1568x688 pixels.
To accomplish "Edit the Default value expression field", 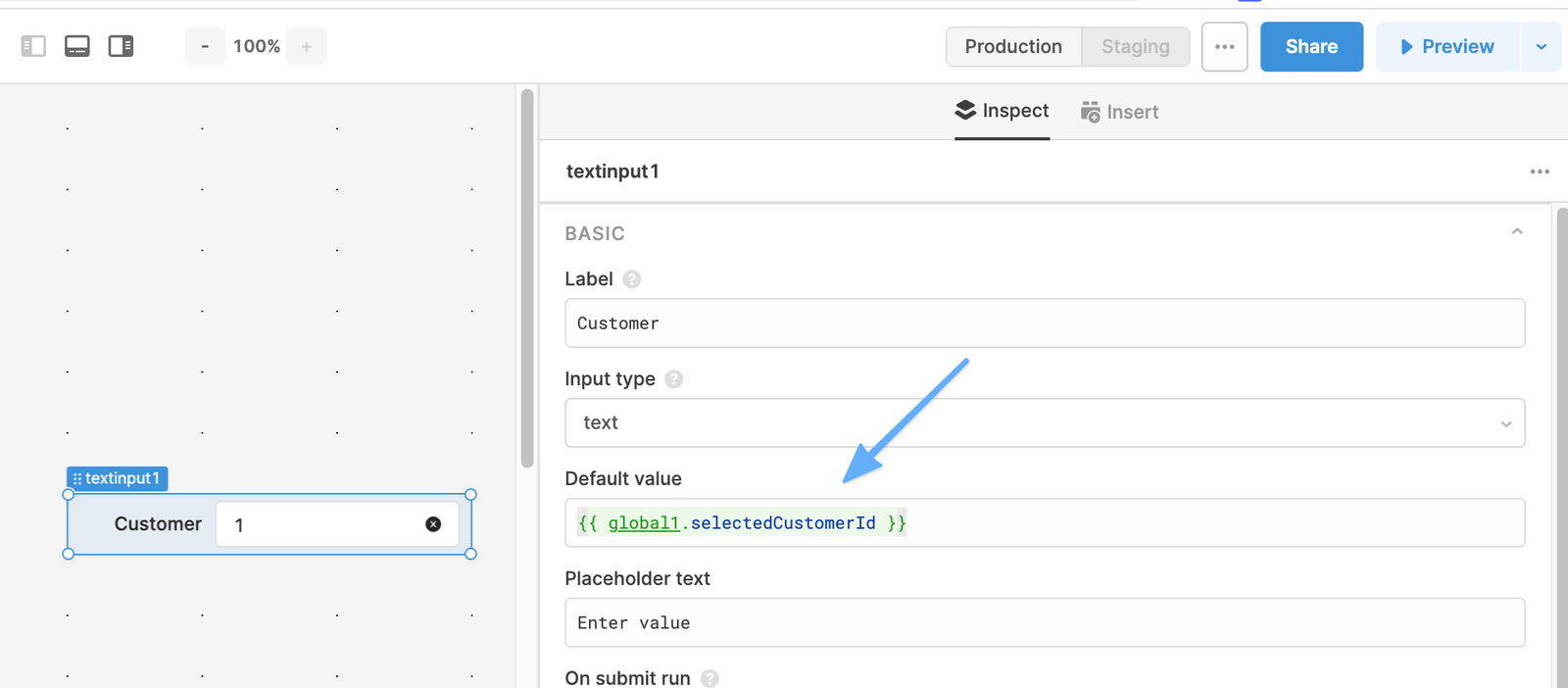I will (1045, 522).
